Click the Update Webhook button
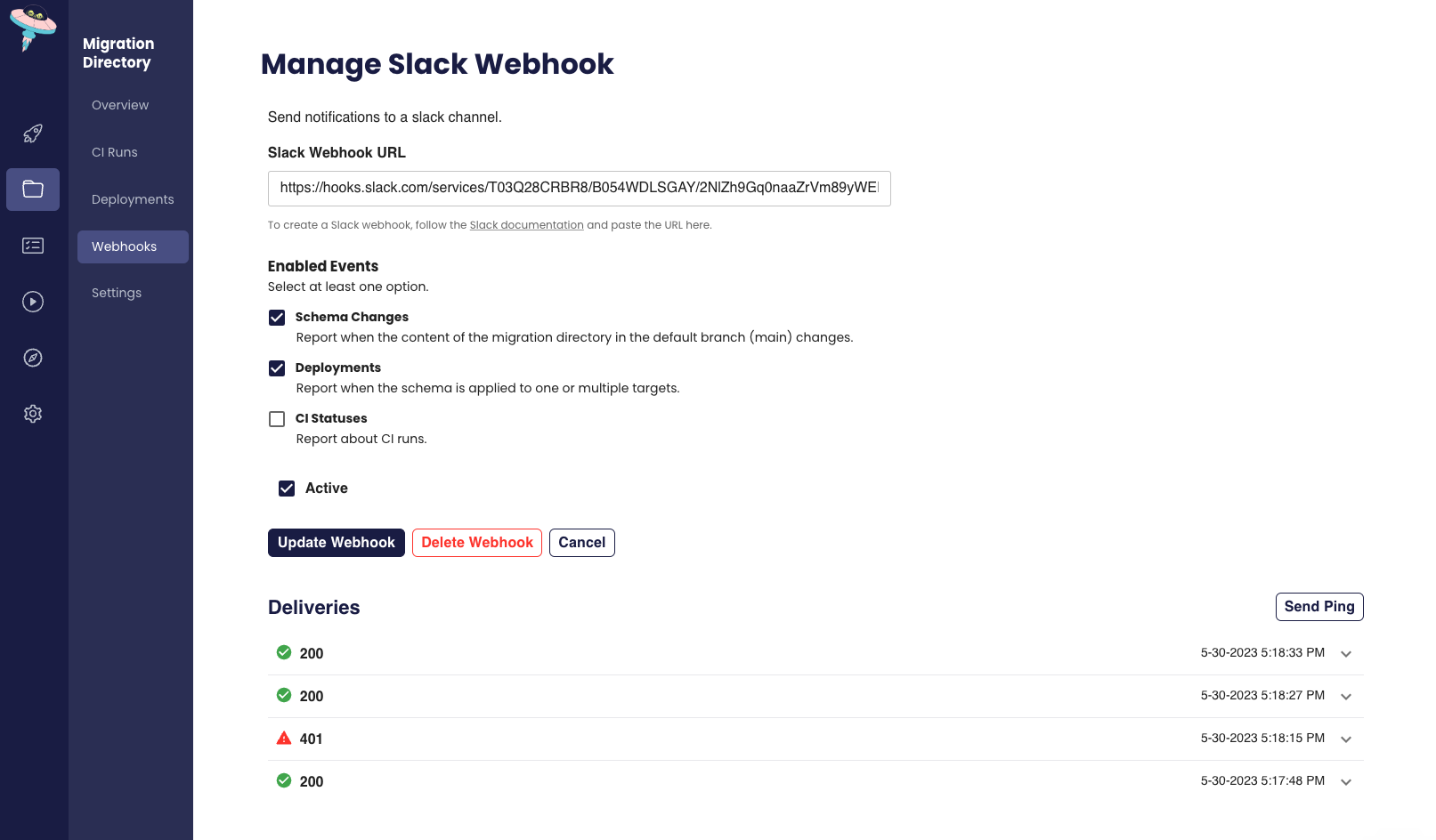Image resolution: width=1436 pixels, height=840 pixels. coord(336,542)
